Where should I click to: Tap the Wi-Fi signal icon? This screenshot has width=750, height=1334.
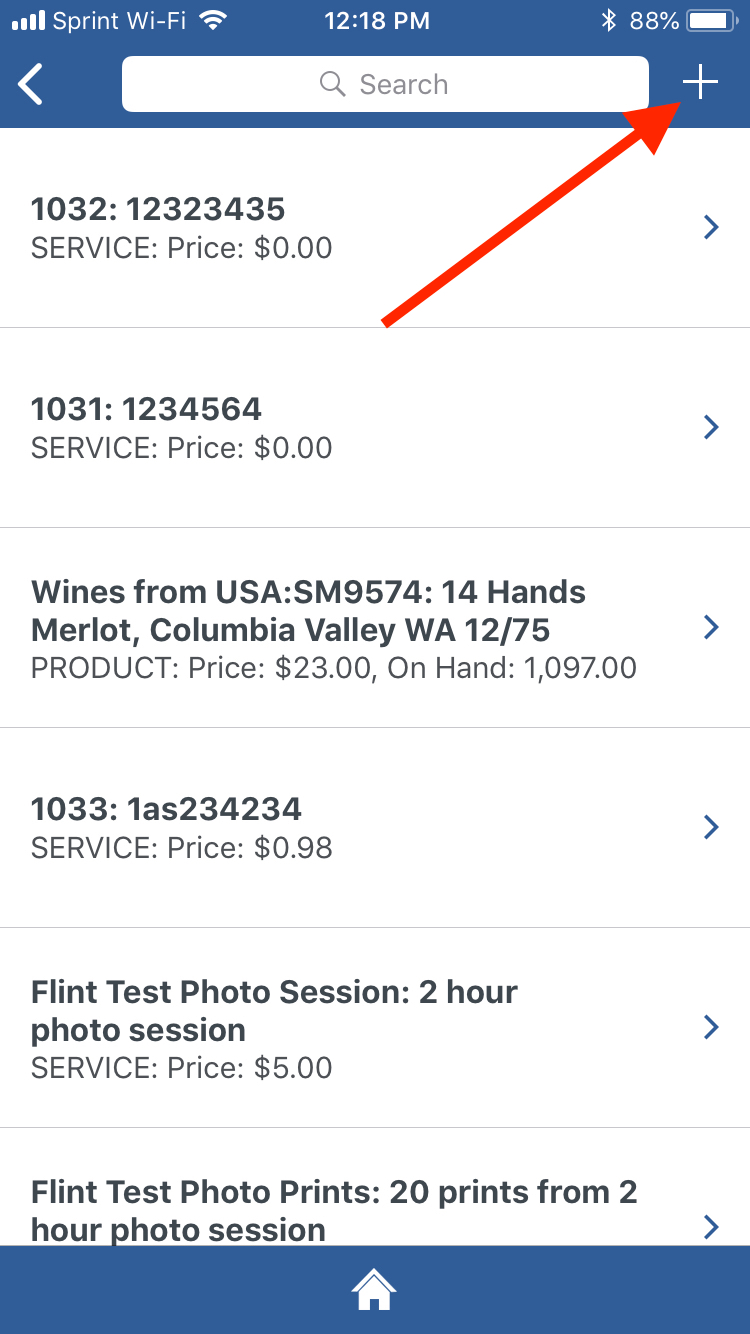pyautogui.click(x=213, y=20)
